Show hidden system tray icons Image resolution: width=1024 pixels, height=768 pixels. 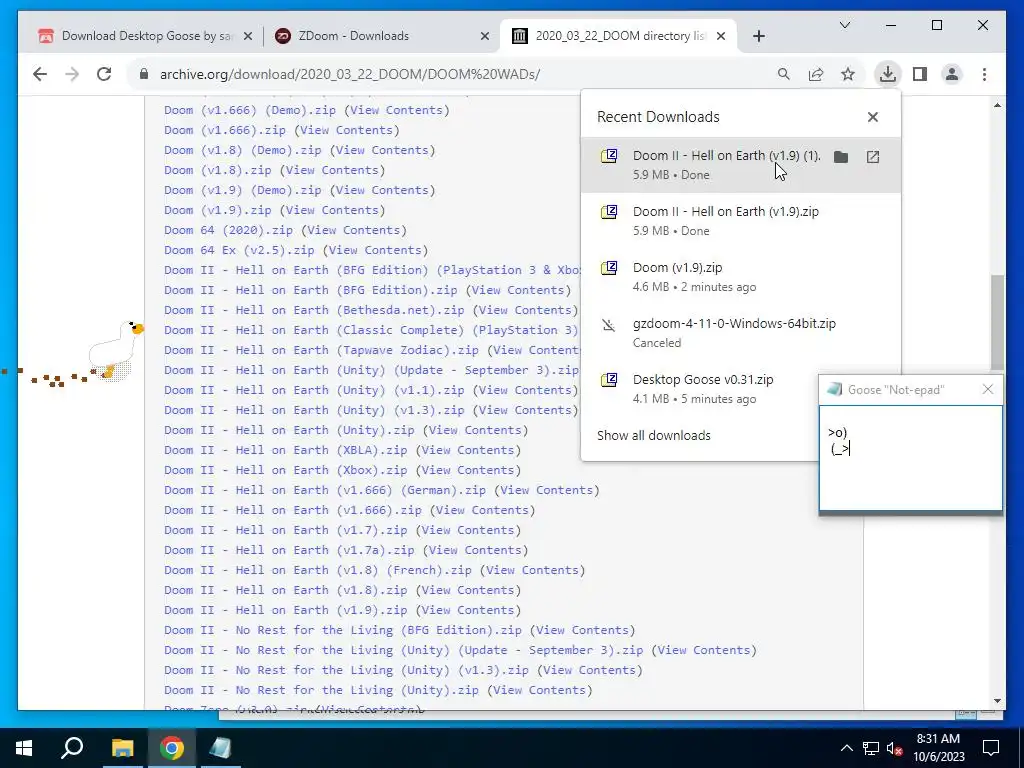click(x=846, y=748)
